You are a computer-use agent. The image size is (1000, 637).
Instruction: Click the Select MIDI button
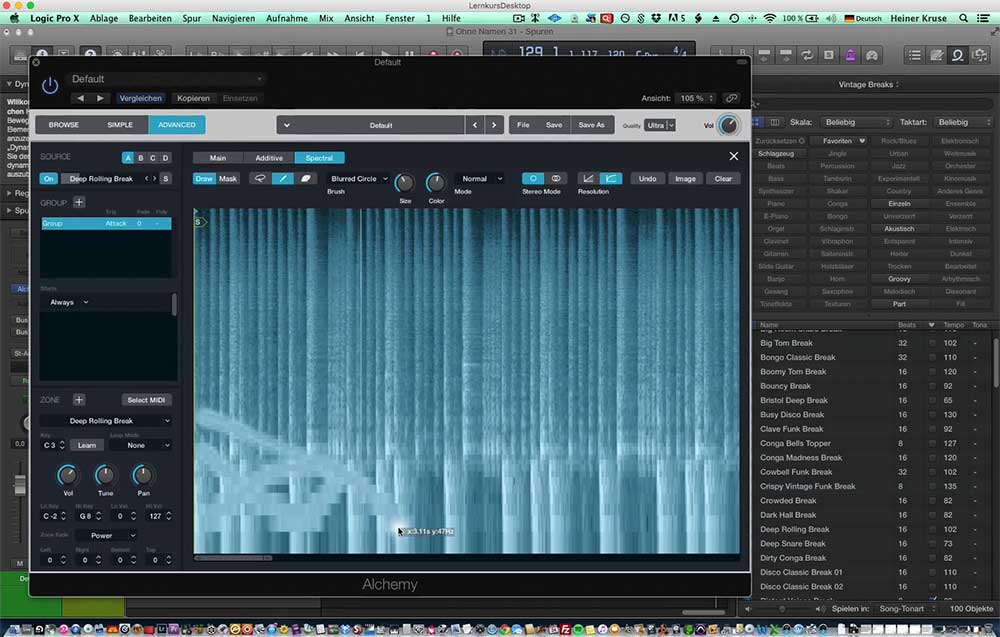pyautogui.click(x=148, y=400)
